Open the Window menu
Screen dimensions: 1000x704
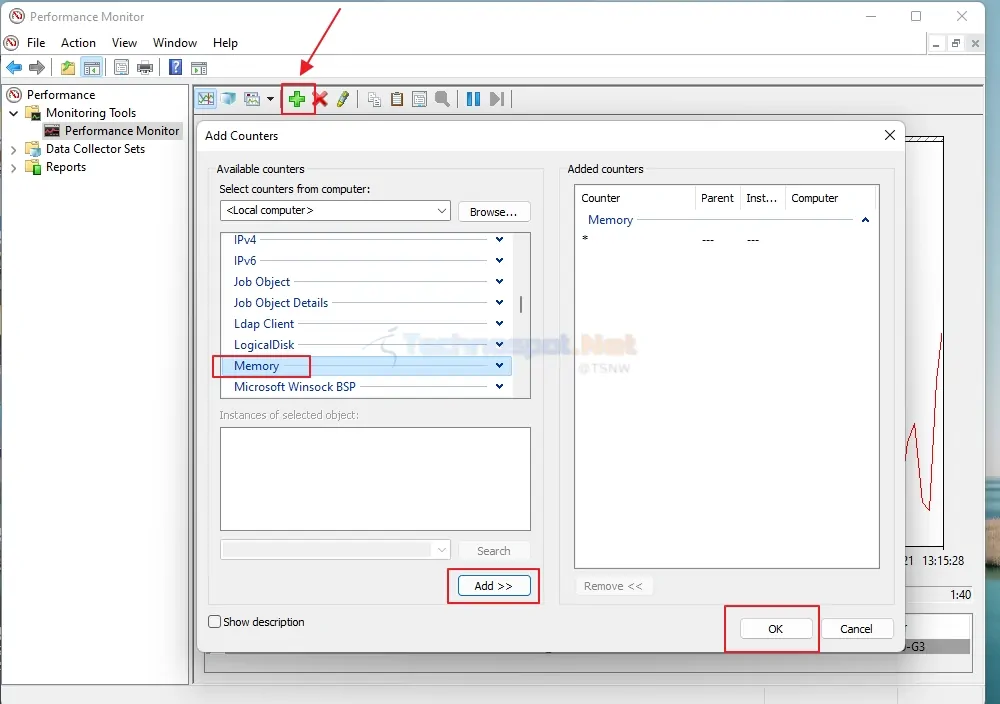coord(175,43)
